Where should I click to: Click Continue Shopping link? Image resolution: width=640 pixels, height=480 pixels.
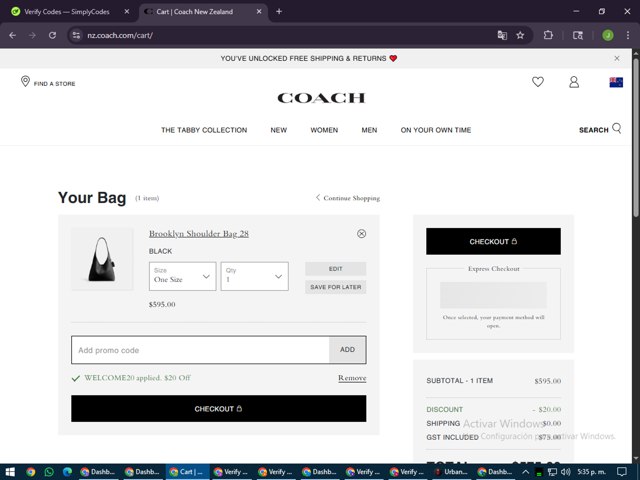(x=348, y=198)
